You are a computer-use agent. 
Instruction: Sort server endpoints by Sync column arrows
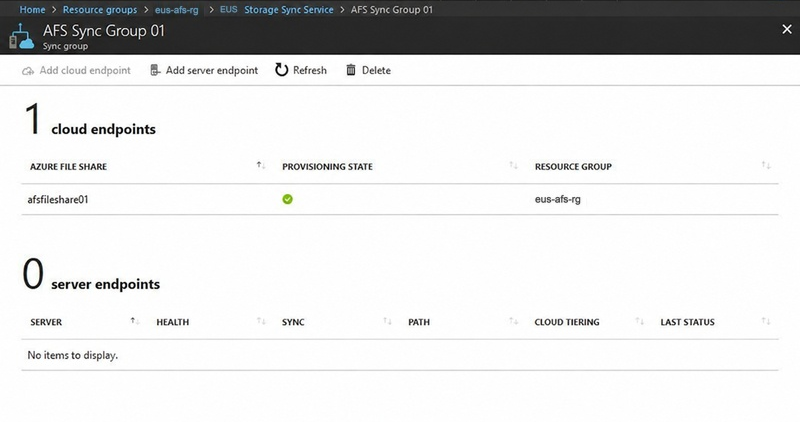pyautogui.click(x=387, y=321)
